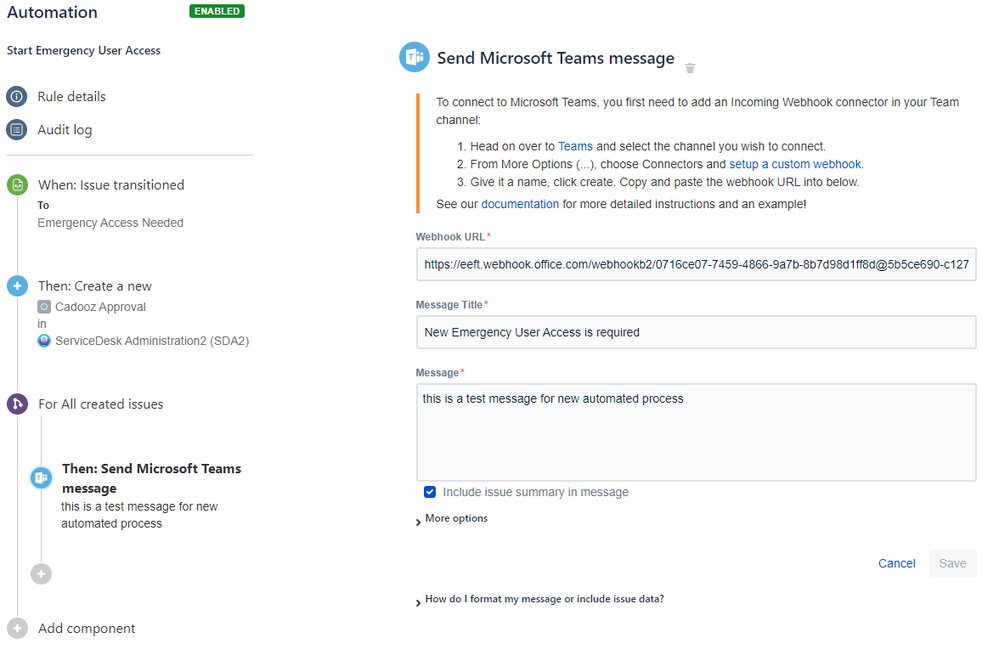Expand How do I format my message help
The image size is (999, 661).
click(540, 599)
